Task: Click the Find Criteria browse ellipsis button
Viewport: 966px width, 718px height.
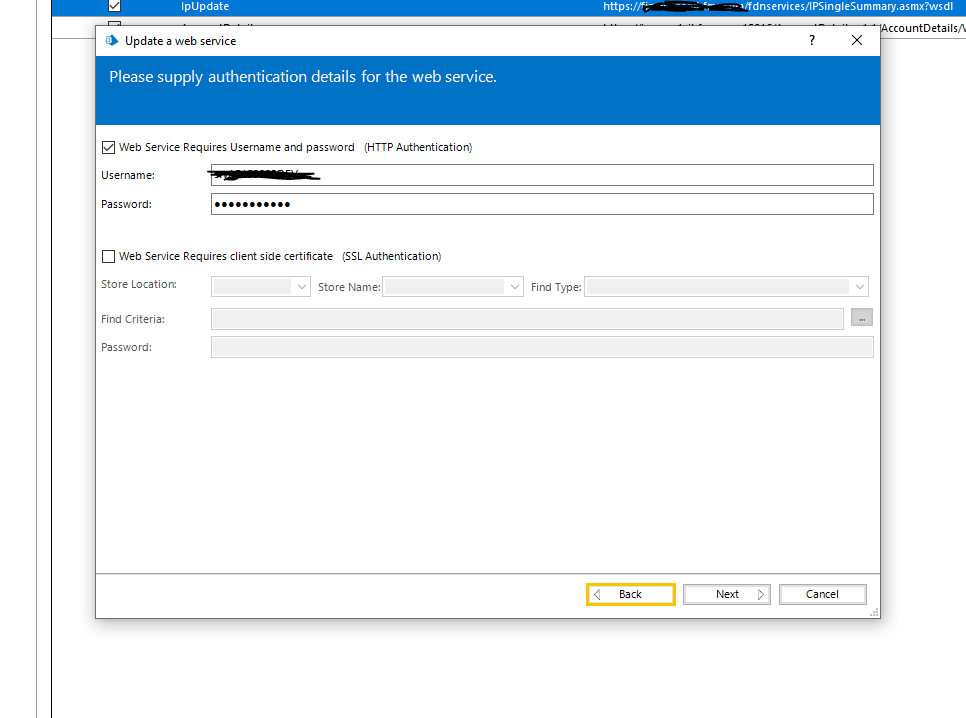Action: 862,317
